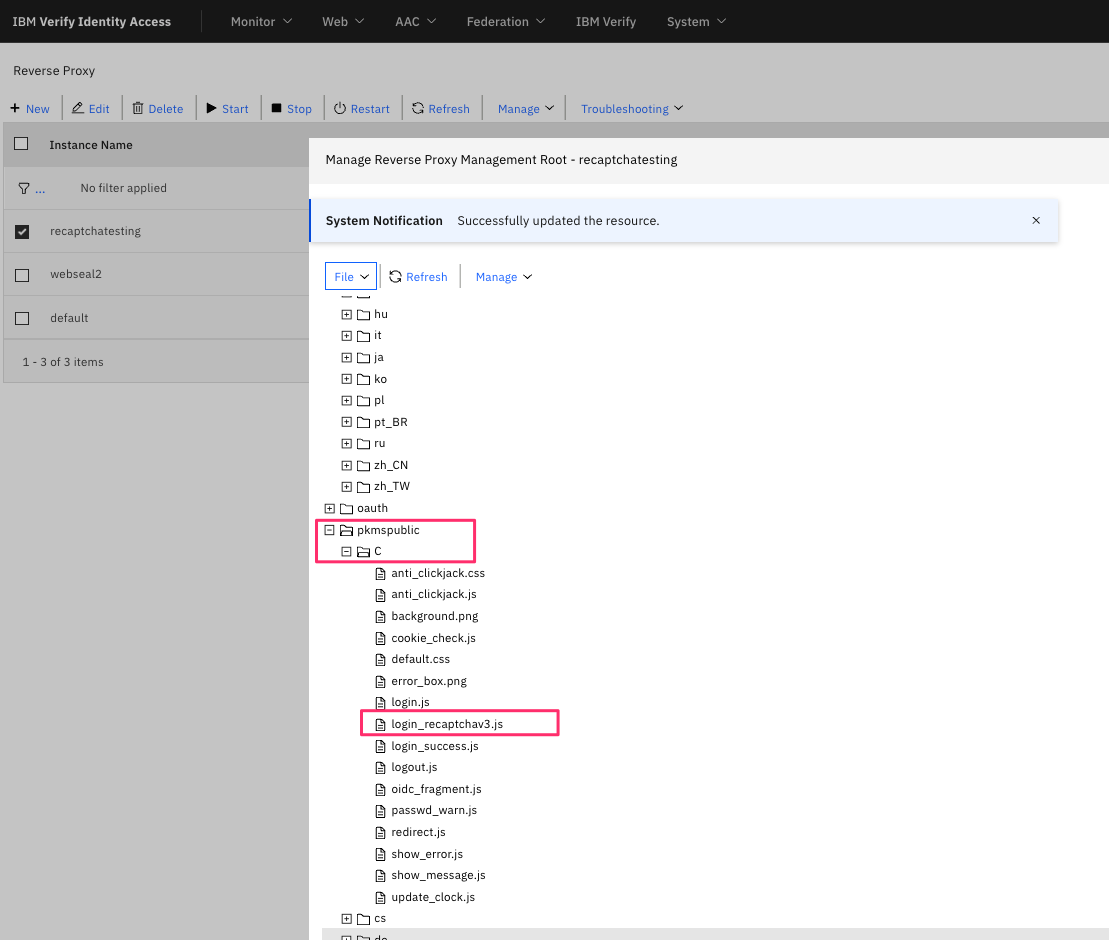The width and height of the screenshot is (1109, 940).
Task: Click the file icon for redirect.js
Action: pos(381,833)
